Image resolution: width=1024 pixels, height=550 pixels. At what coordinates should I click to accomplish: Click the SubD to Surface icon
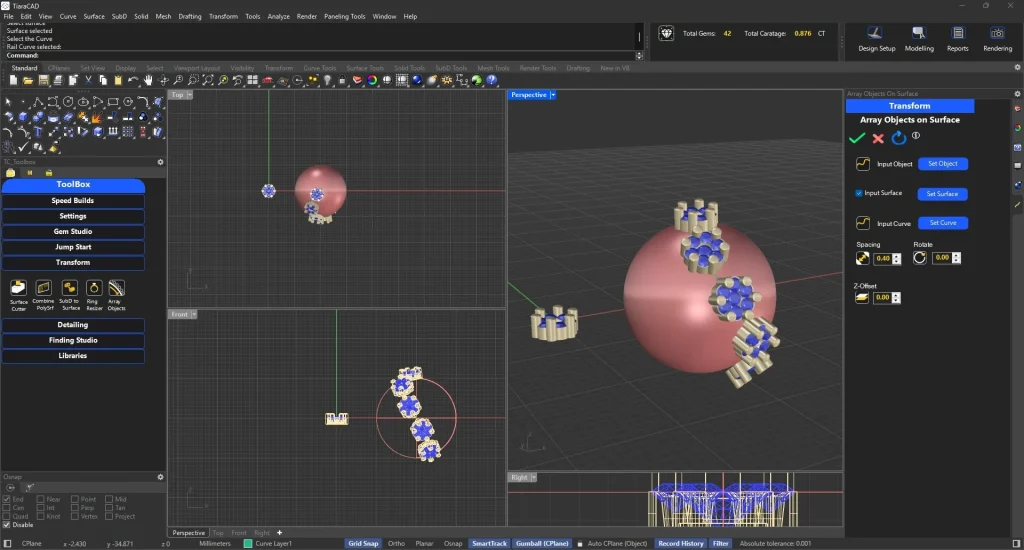(70, 289)
